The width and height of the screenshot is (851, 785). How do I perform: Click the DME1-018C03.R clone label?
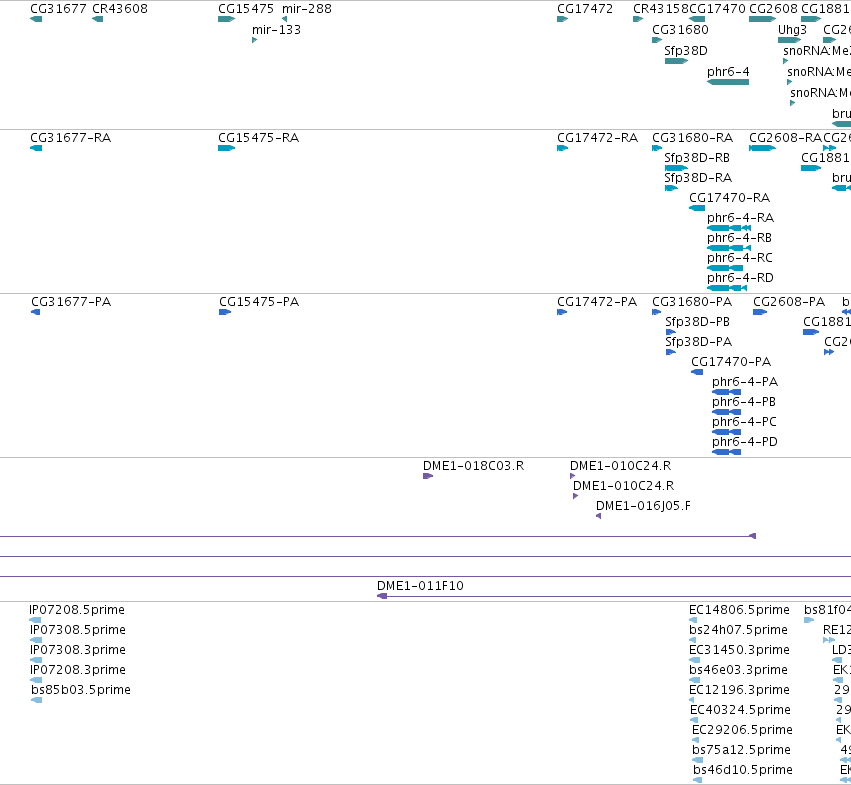473,466
